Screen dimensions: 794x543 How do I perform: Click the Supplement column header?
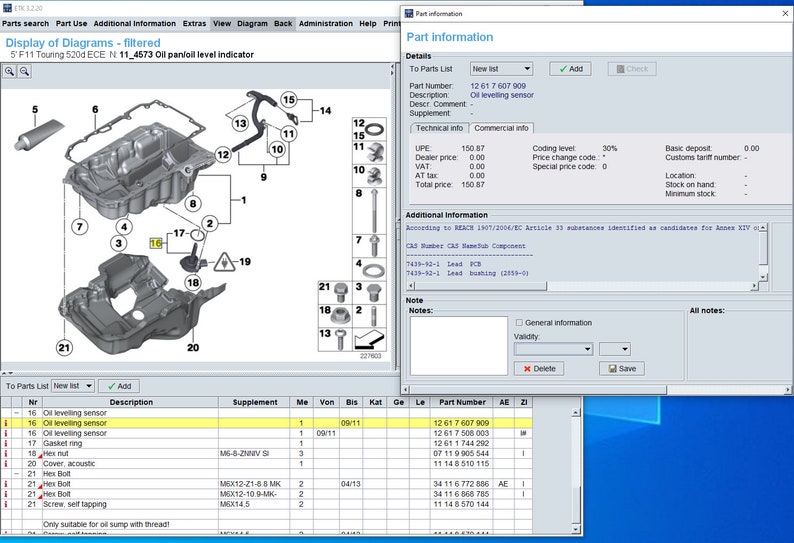pos(255,402)
